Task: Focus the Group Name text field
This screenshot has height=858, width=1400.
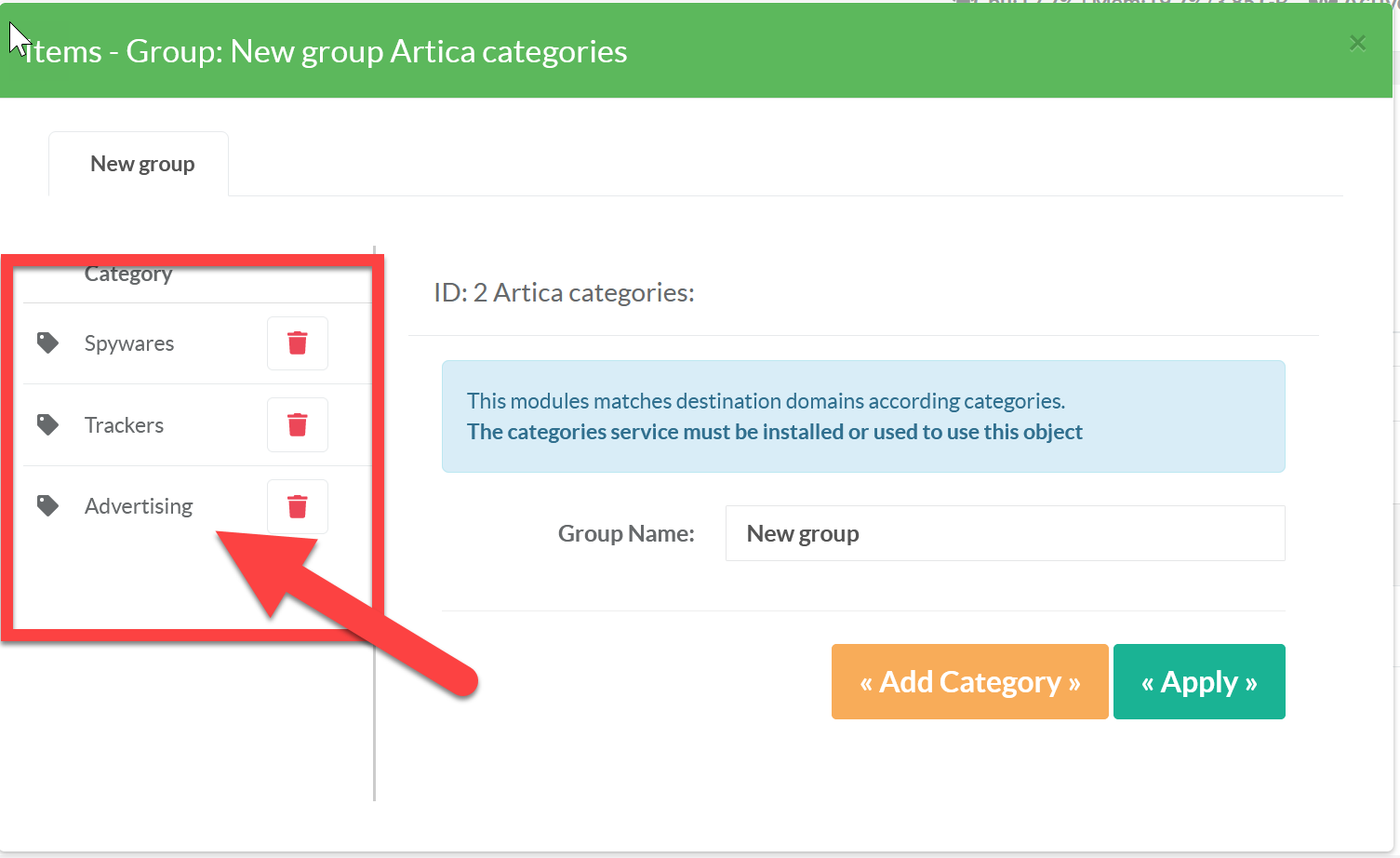Action: pyautogui.click(x=1005, y=533)
